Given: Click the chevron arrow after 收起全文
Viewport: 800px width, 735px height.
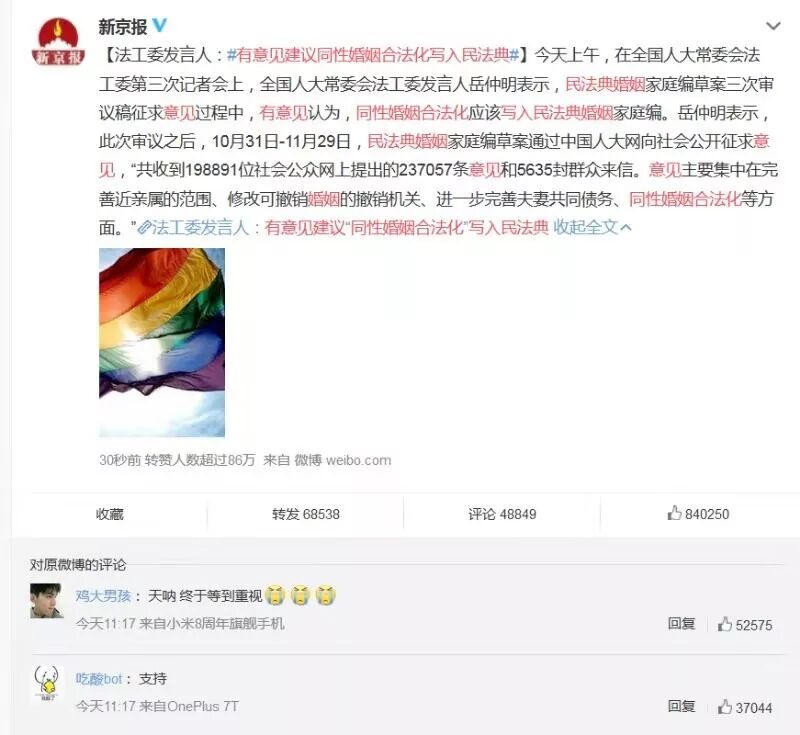Looking at the screenshot, I should click(626, 227).
